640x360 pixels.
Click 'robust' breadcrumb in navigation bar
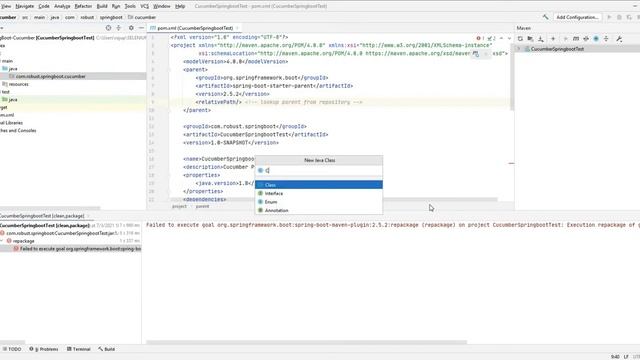(x=87, y=17)
